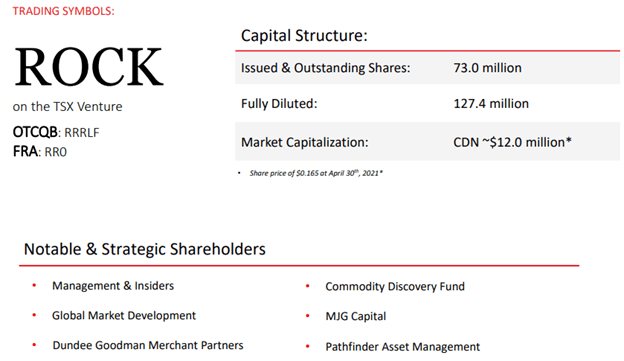Image resolution: width=624 pixels, height=361 pixels.
Task: Click the 127.4 million value
Action: tap(491, 104)
